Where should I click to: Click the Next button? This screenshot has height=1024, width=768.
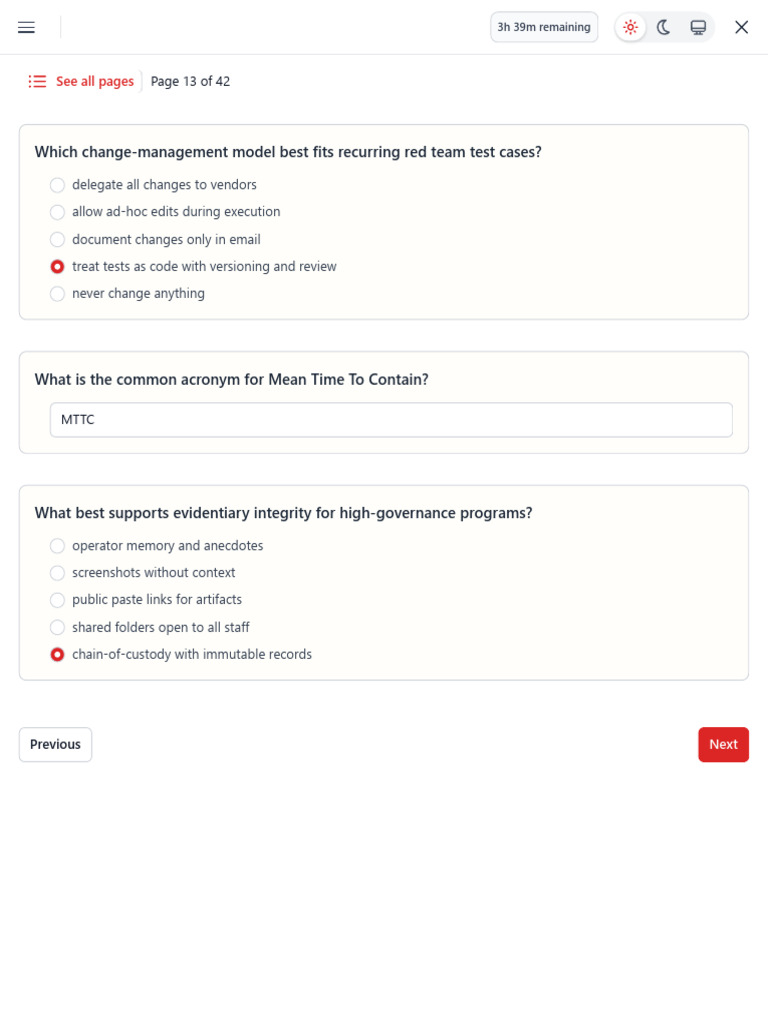point(723,744)
